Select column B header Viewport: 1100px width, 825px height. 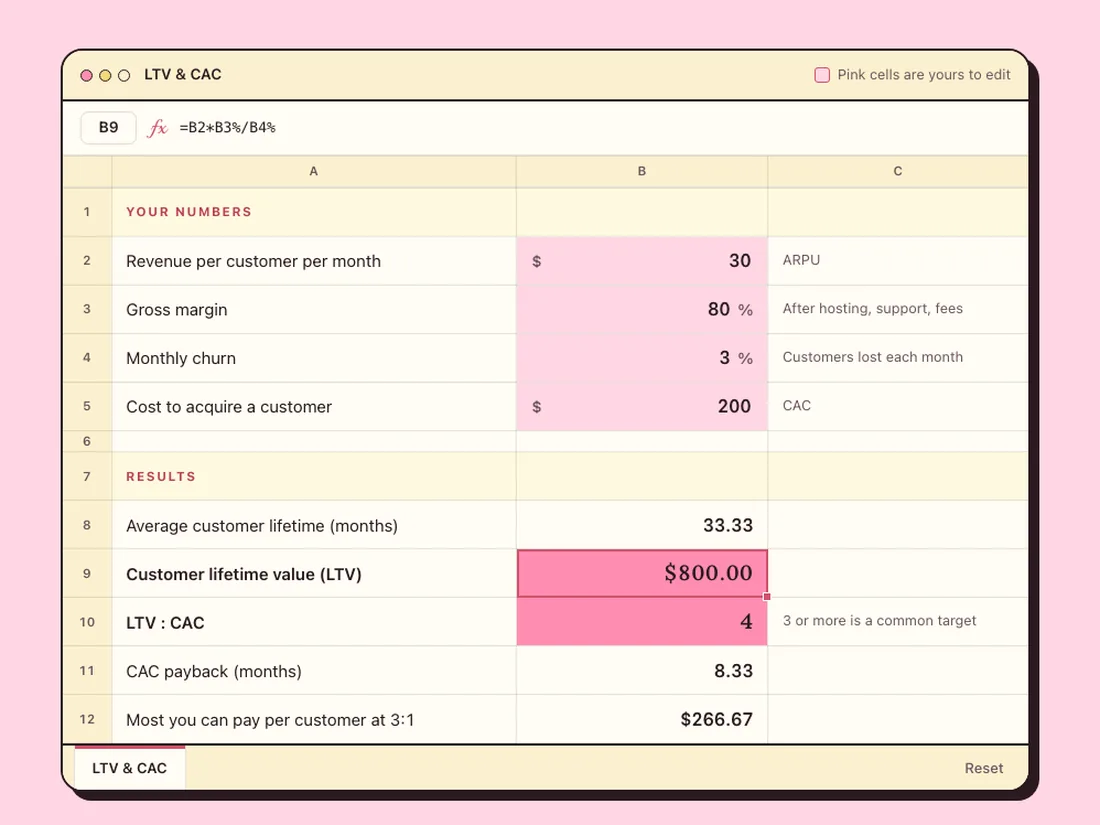642,171
